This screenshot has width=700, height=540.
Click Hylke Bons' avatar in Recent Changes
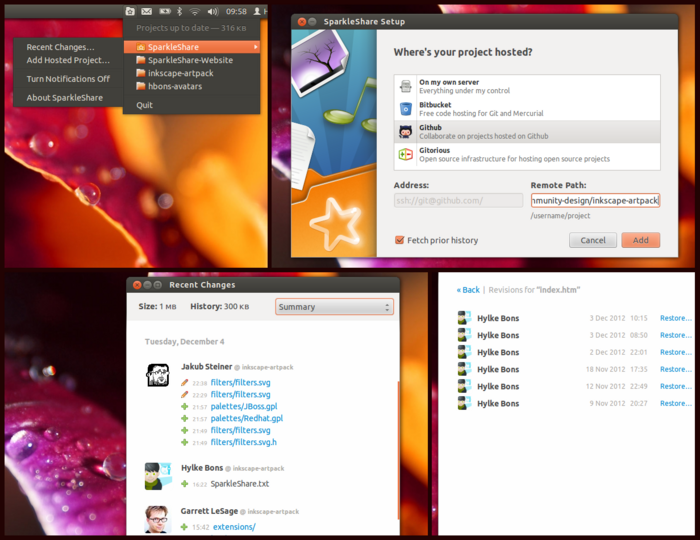pos(158,476)
